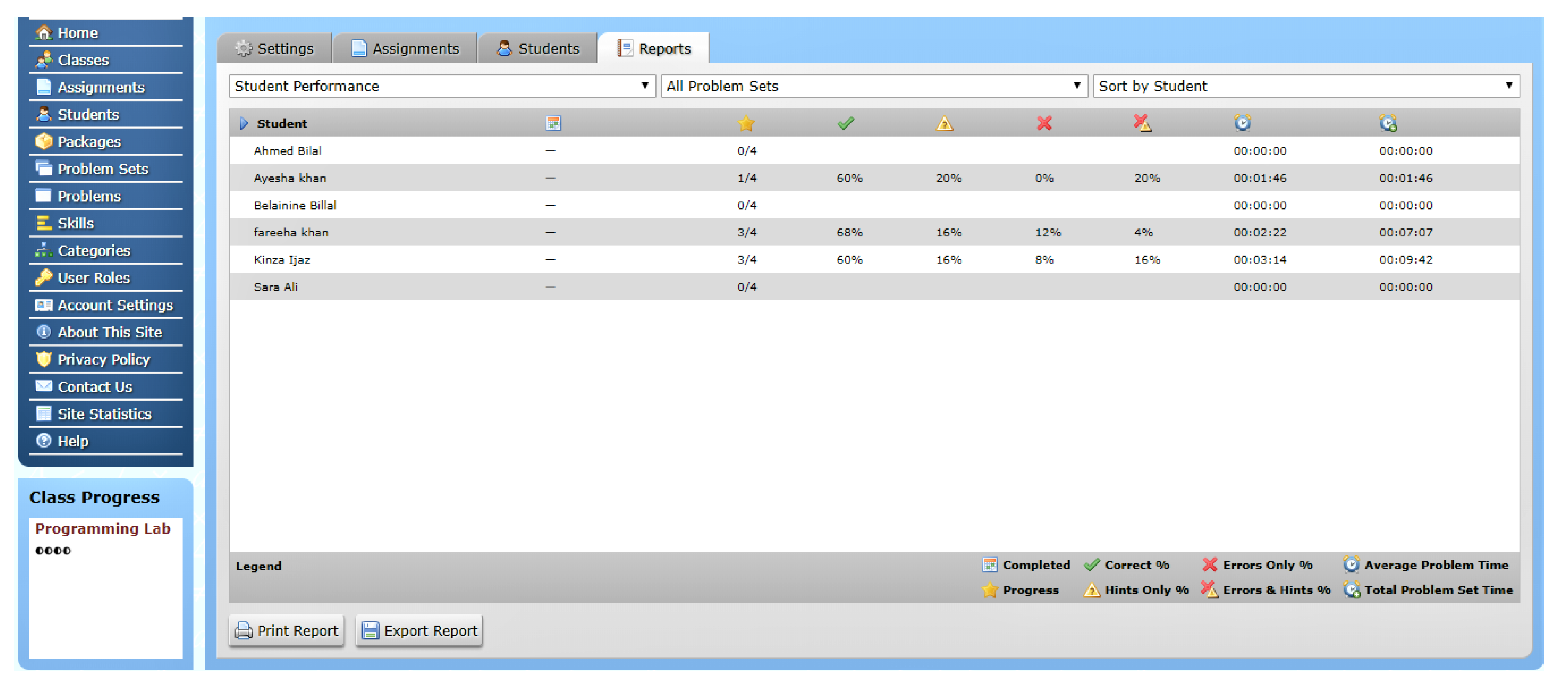Click the Errors & Hints column header icon

tap(1142, 124)
